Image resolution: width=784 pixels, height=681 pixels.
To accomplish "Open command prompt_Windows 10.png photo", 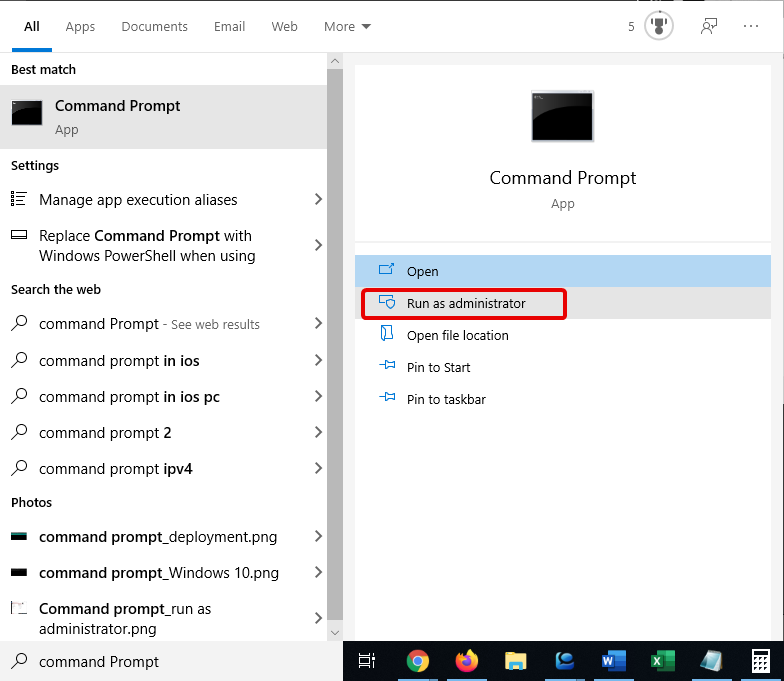I will coord(164,572).
